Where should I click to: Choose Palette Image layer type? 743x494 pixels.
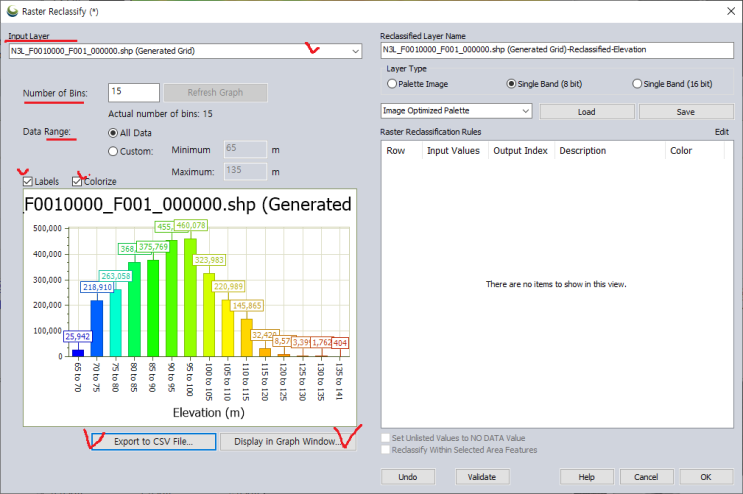click(x=392, y=84)
